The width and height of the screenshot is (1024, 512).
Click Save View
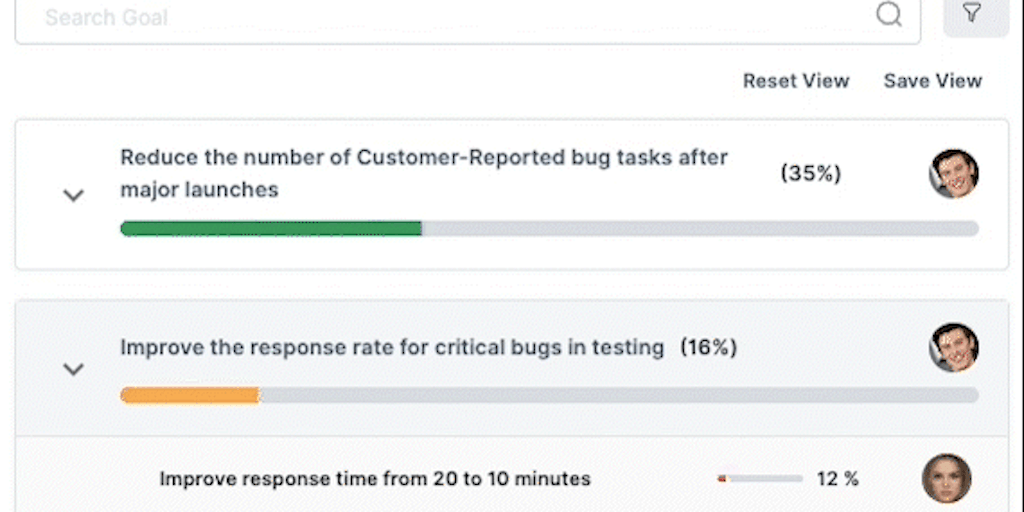(932, 81)
